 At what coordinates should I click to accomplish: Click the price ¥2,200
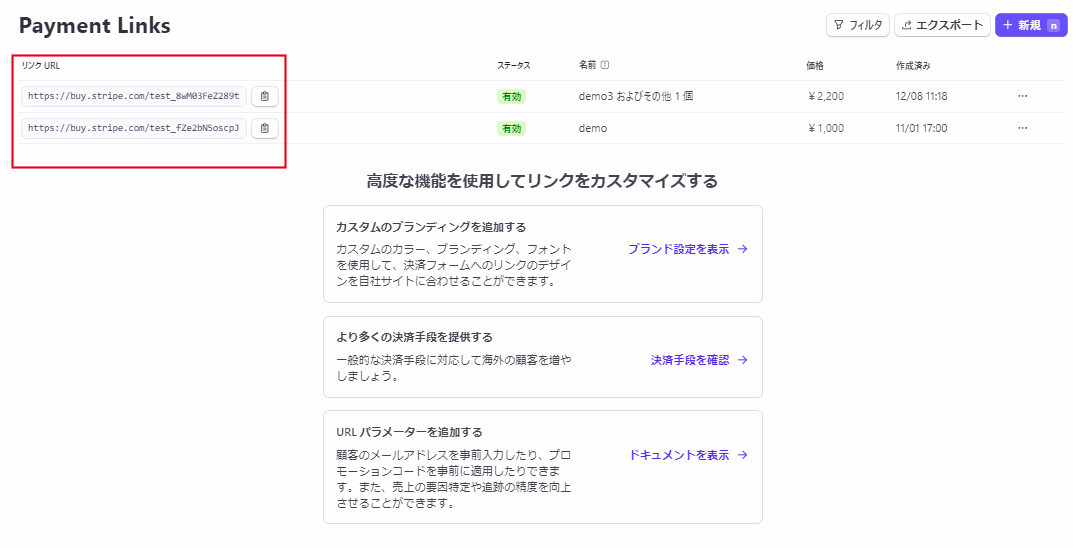point(825,96)
